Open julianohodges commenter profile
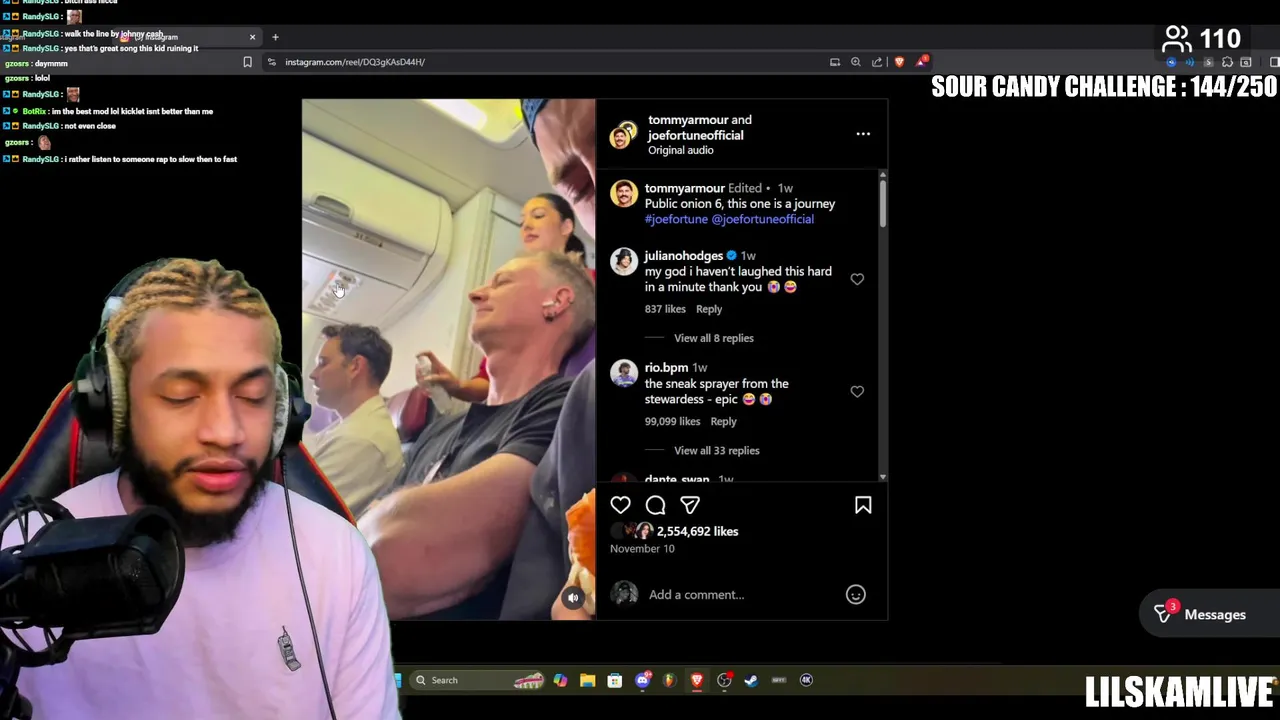Screen dimensions: 1280x720 coord(684,256)
